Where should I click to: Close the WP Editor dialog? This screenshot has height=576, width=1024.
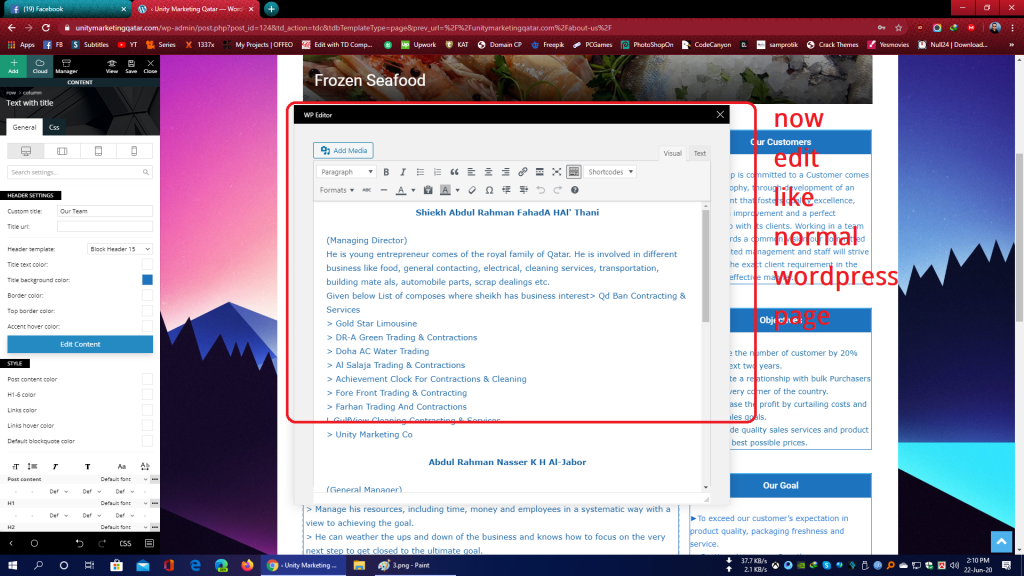720,114
